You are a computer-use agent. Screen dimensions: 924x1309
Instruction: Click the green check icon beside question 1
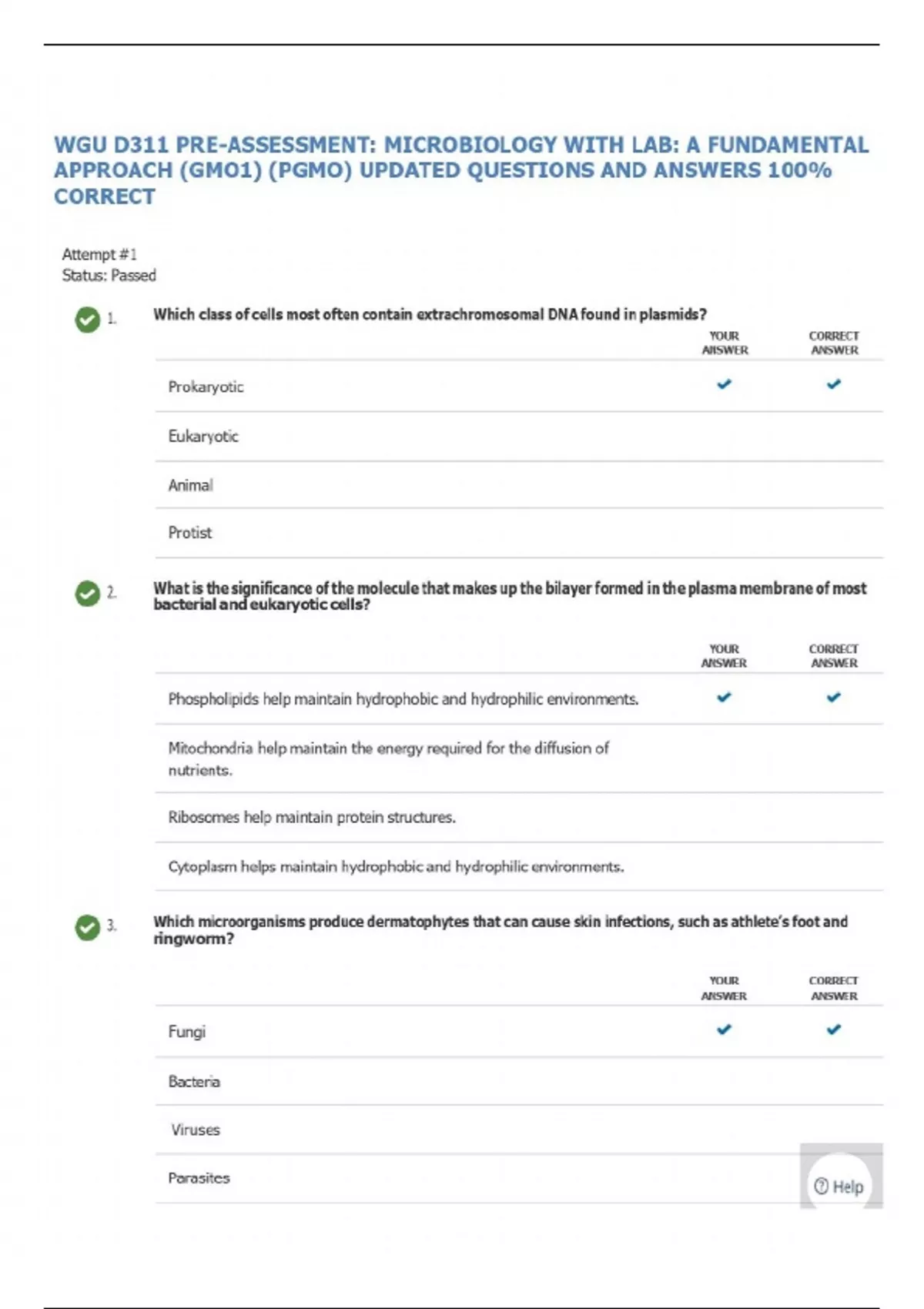(x=88, y=320)
